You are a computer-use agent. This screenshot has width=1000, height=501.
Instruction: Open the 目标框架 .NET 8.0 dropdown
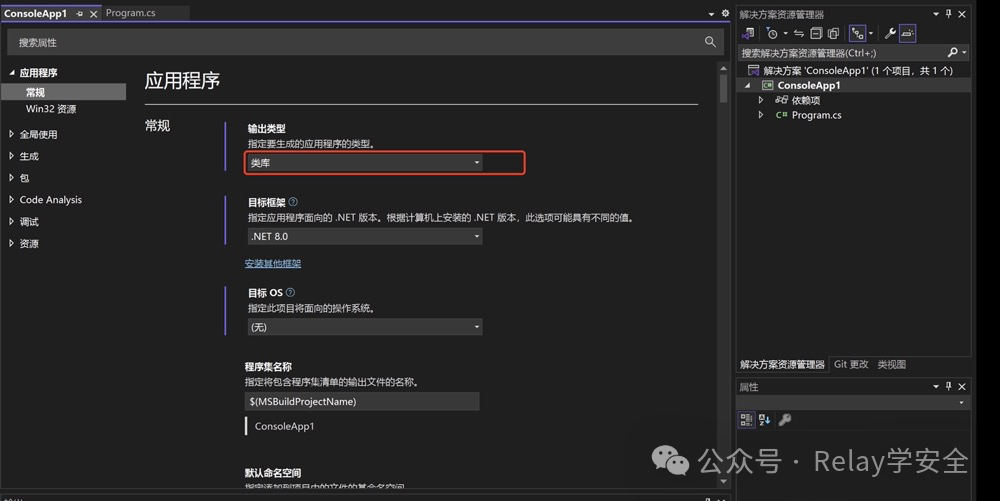(x=364, y=236)
